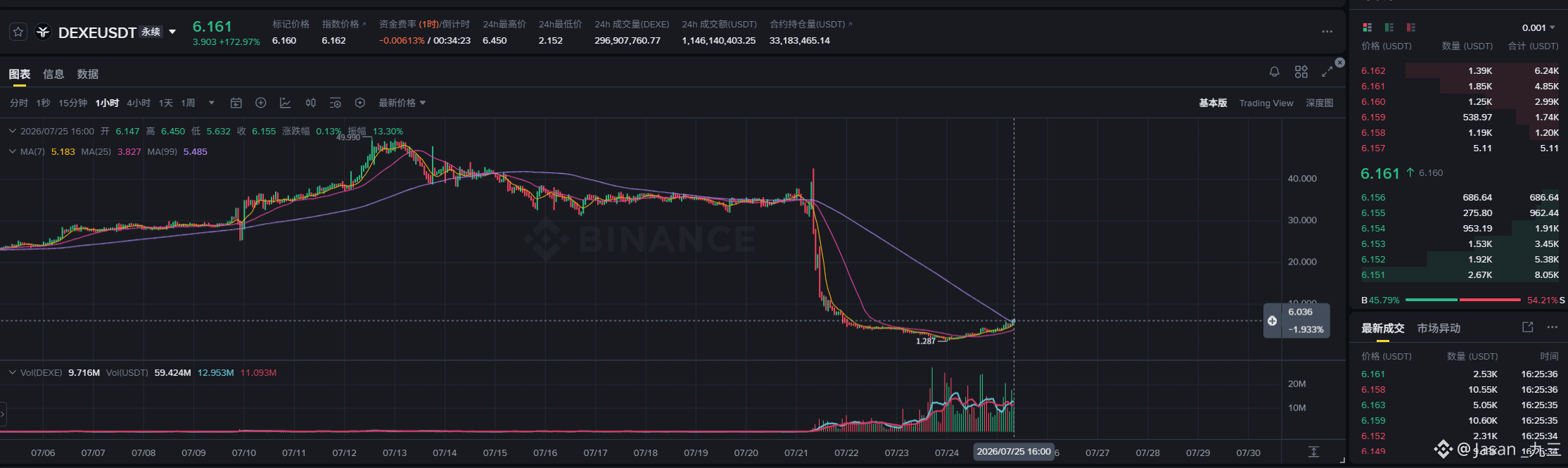This screenshot has width=1568, height=468.
Task: Select the 6.151 bid price row
Action: click(x=1460, y=274)
